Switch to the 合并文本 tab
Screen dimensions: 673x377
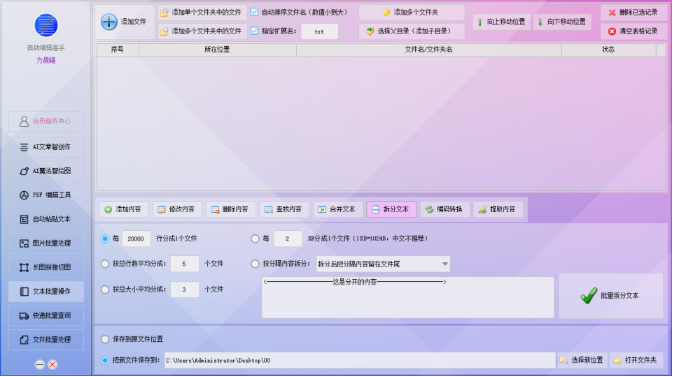pos(338,210)
